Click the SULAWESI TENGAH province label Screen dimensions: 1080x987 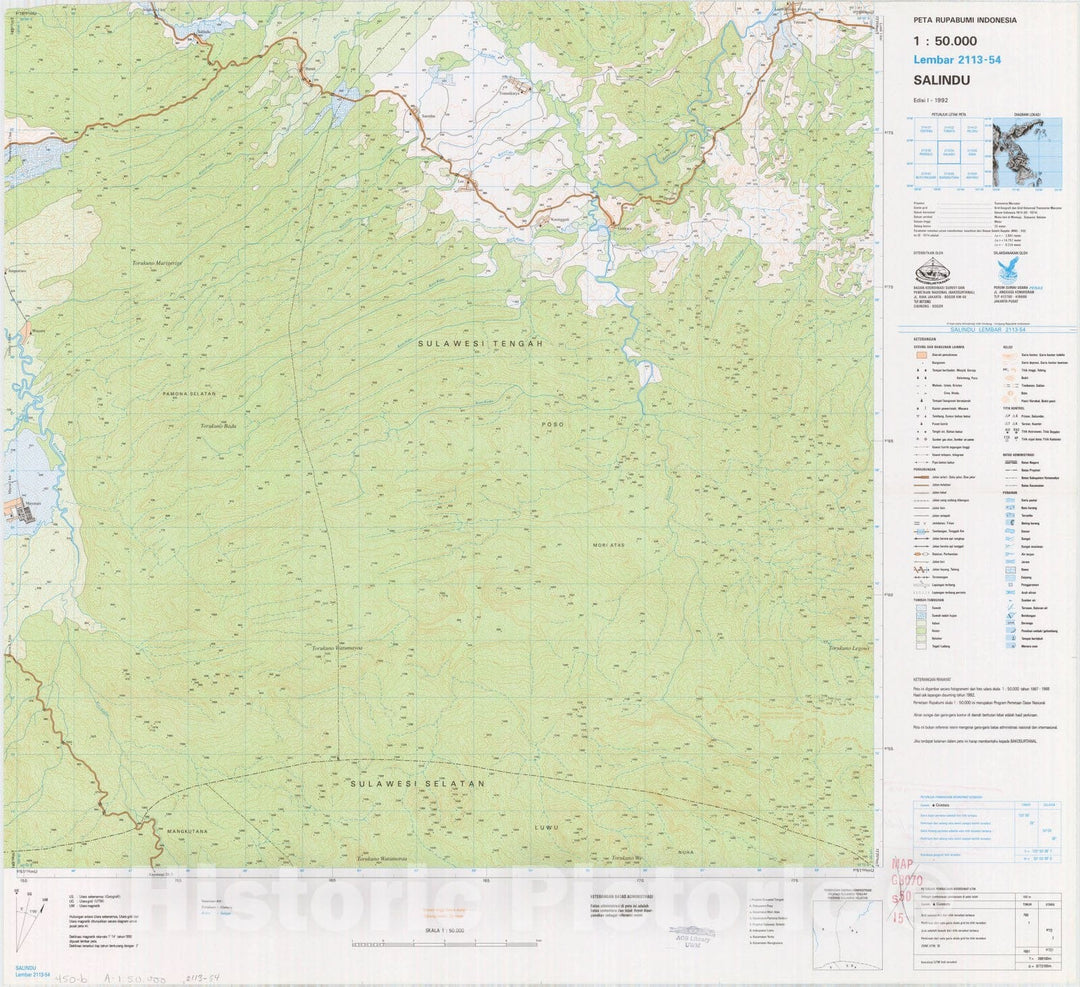coord(480,343)
